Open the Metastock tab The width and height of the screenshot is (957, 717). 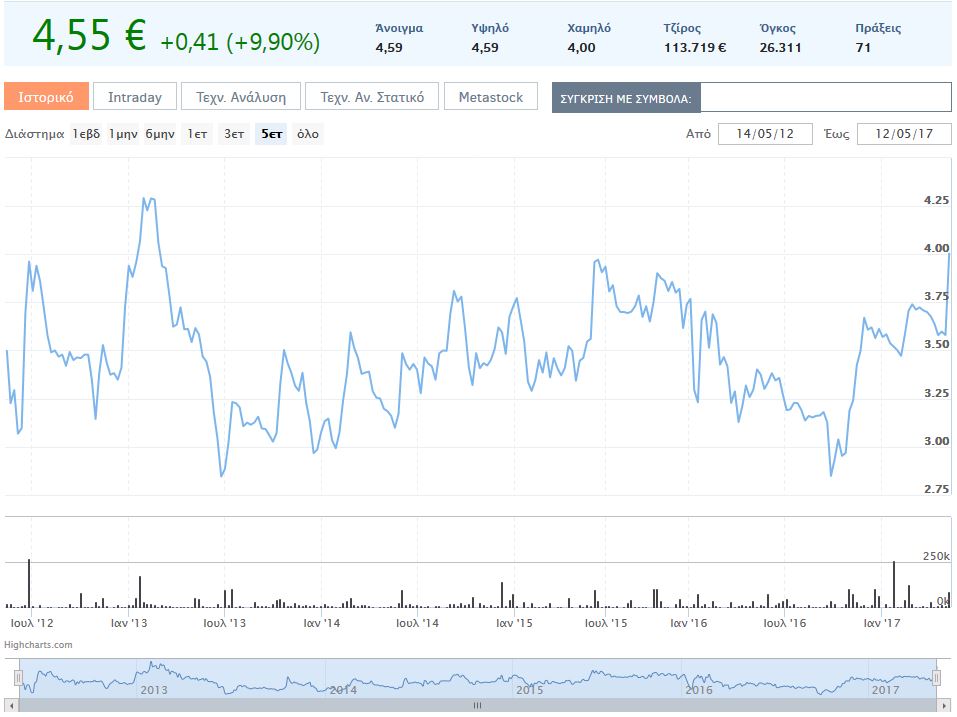491,96
